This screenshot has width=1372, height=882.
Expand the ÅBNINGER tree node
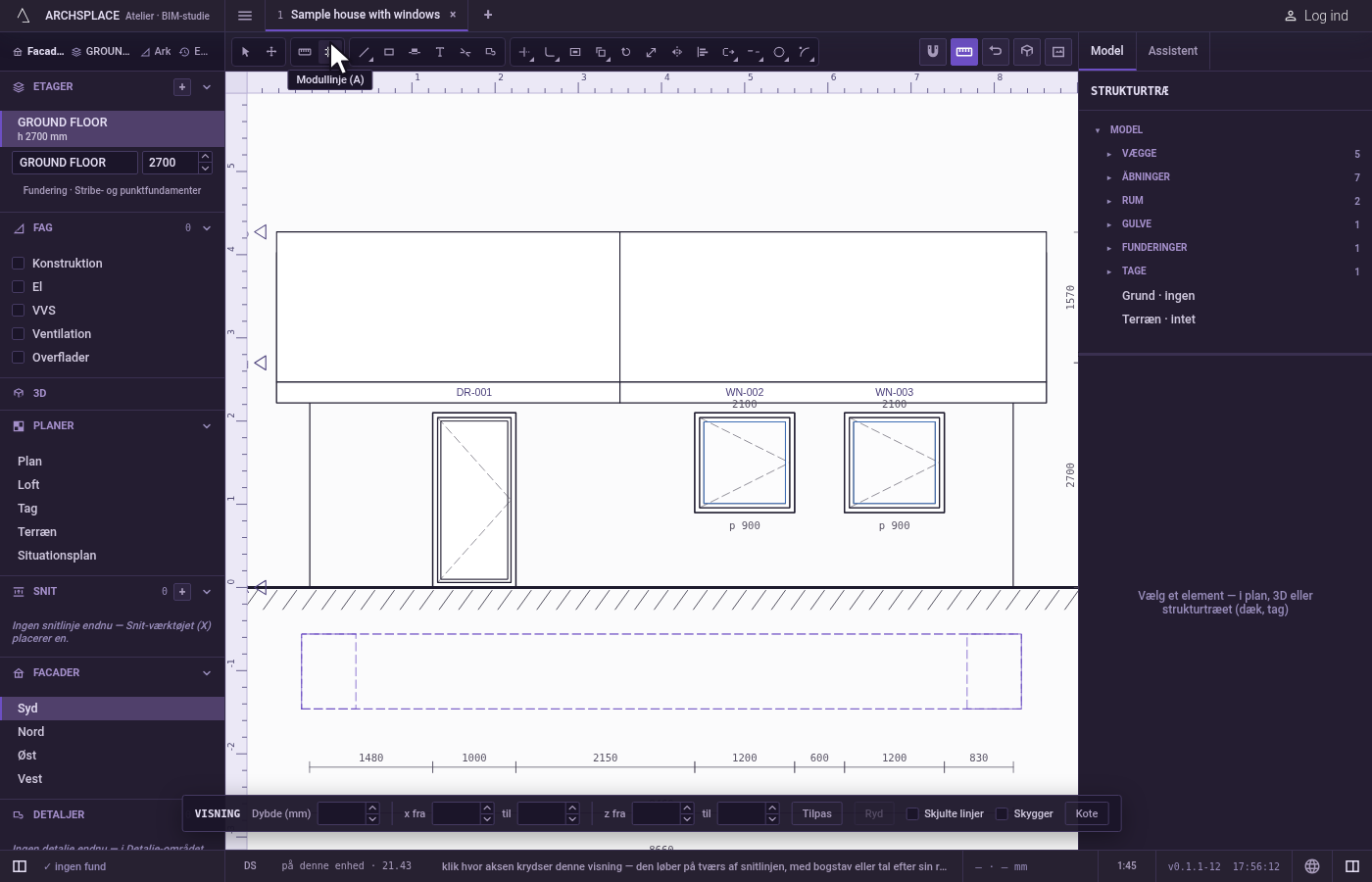[1109, 177]
